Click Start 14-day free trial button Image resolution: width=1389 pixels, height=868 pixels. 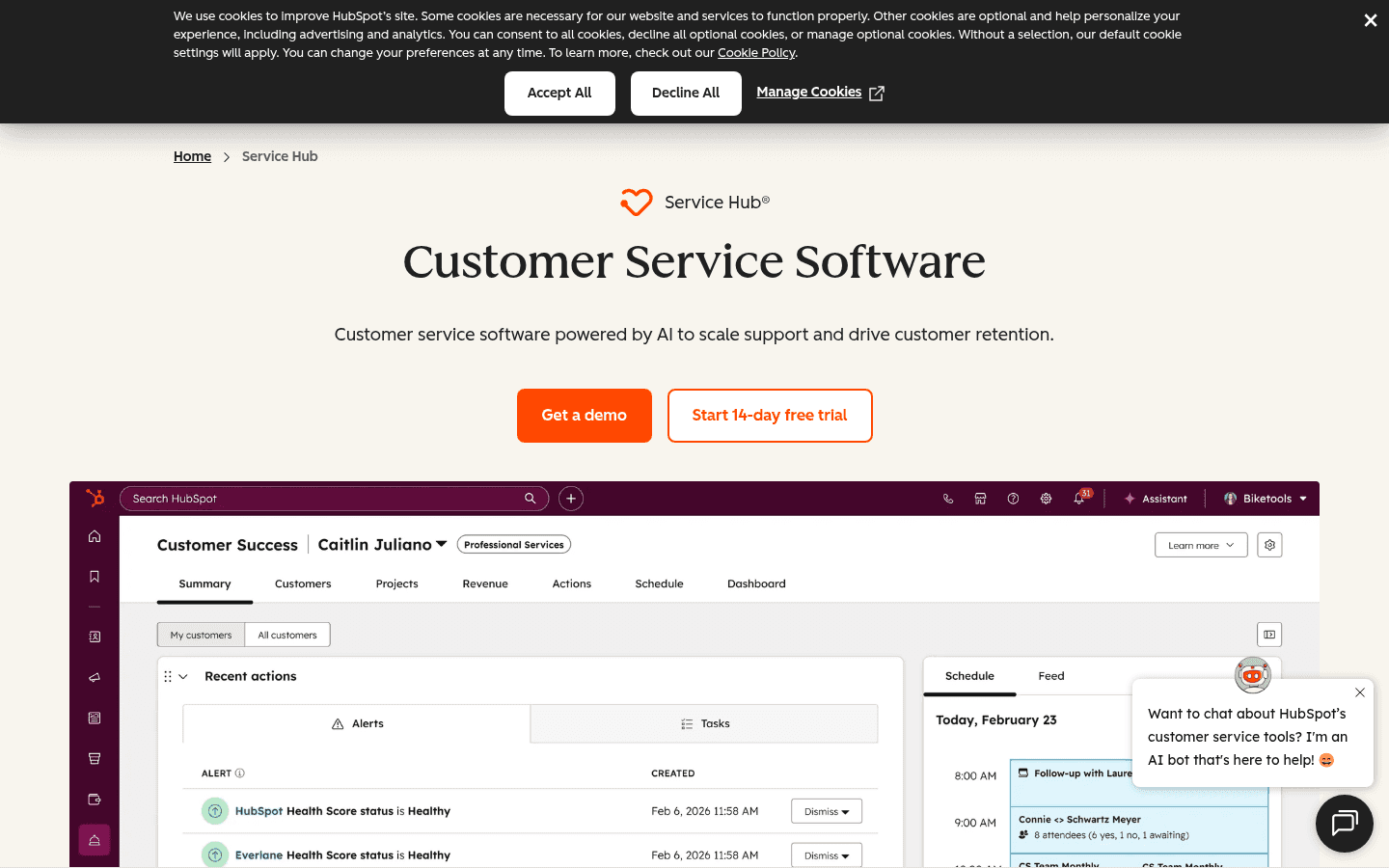(x=770, y=416)
